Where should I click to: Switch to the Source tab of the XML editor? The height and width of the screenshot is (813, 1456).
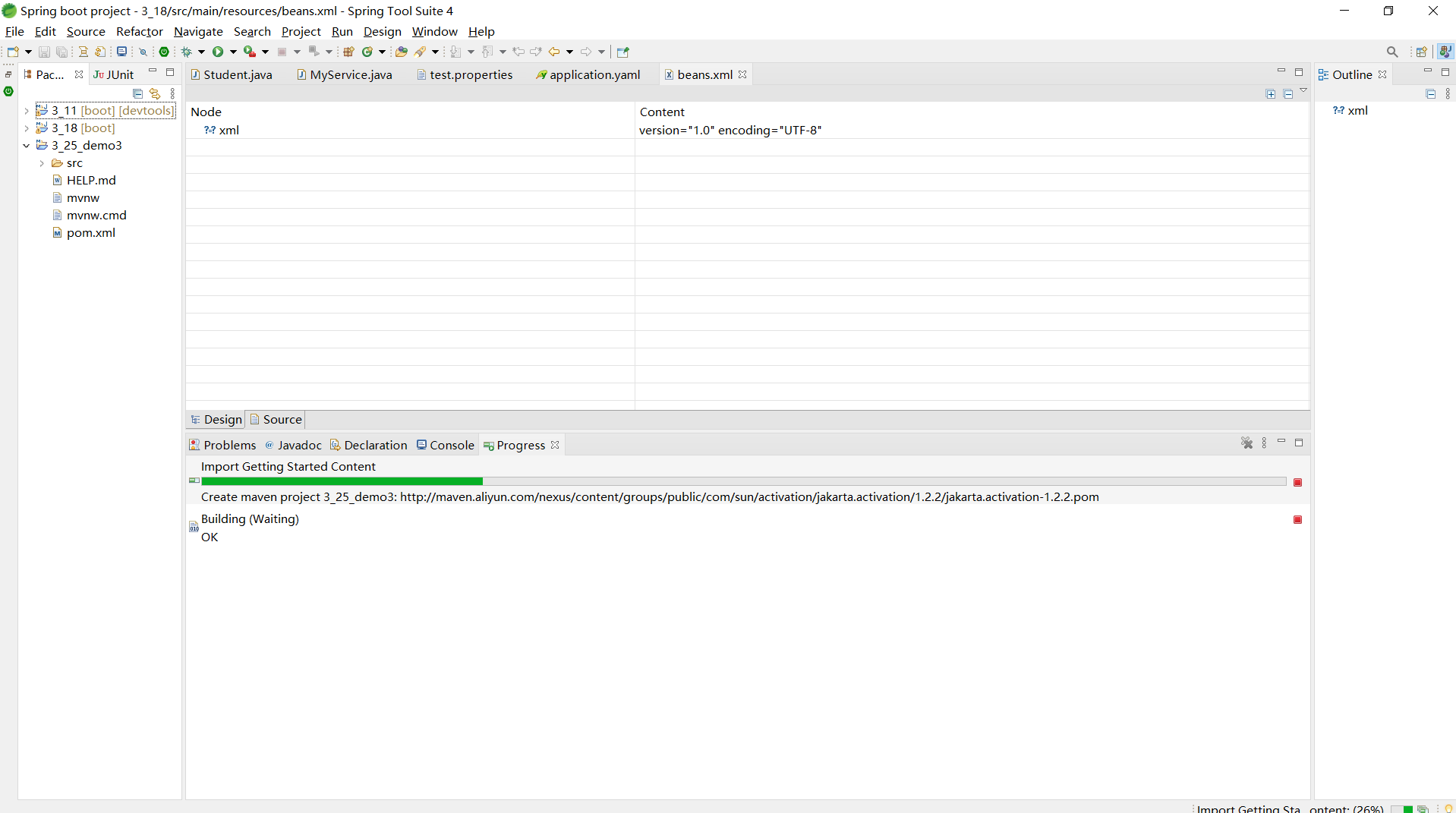pyautogui.click(x=276, y=420)
